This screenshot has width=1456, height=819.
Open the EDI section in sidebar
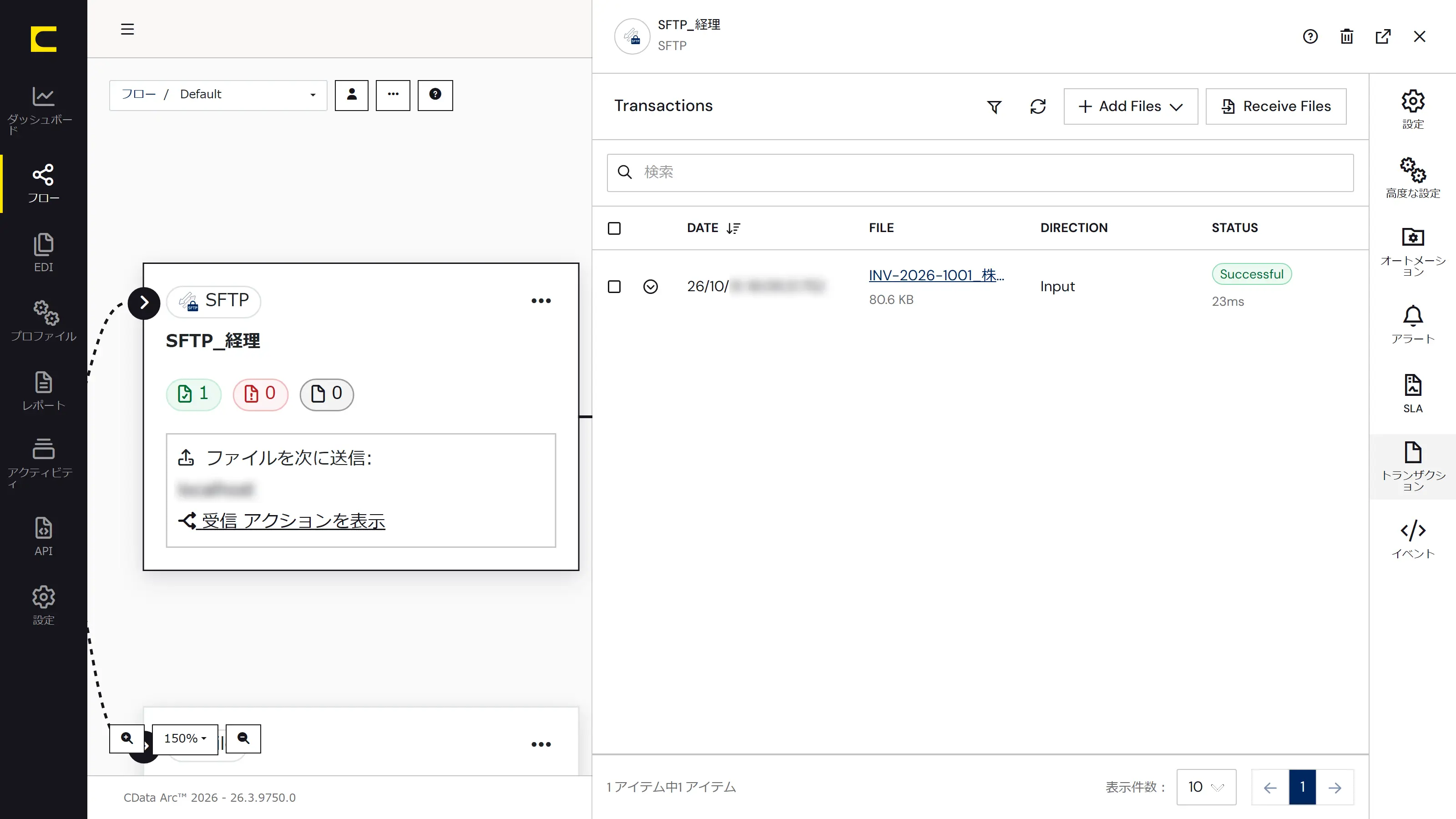point(43,253)
